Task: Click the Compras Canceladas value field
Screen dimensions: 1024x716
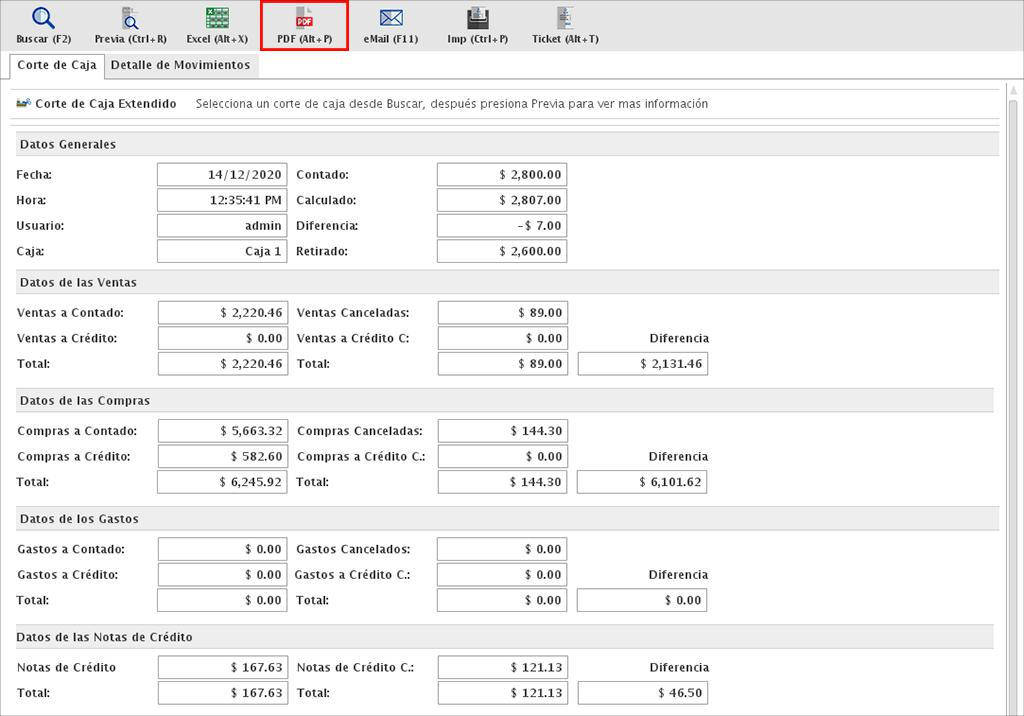Action: pos(502,431)
